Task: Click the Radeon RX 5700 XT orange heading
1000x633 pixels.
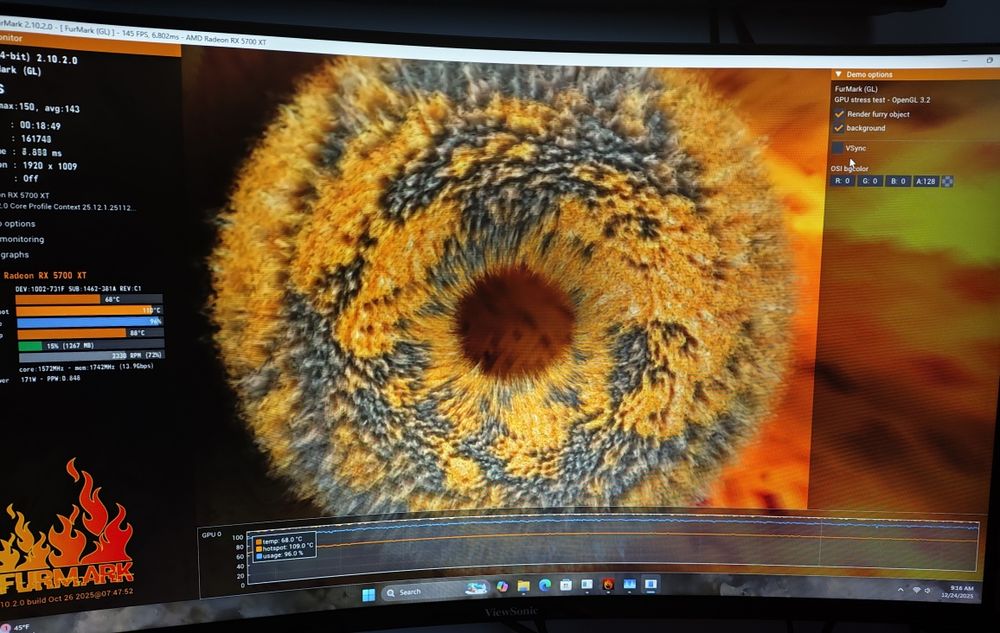Action: point(45,275)
